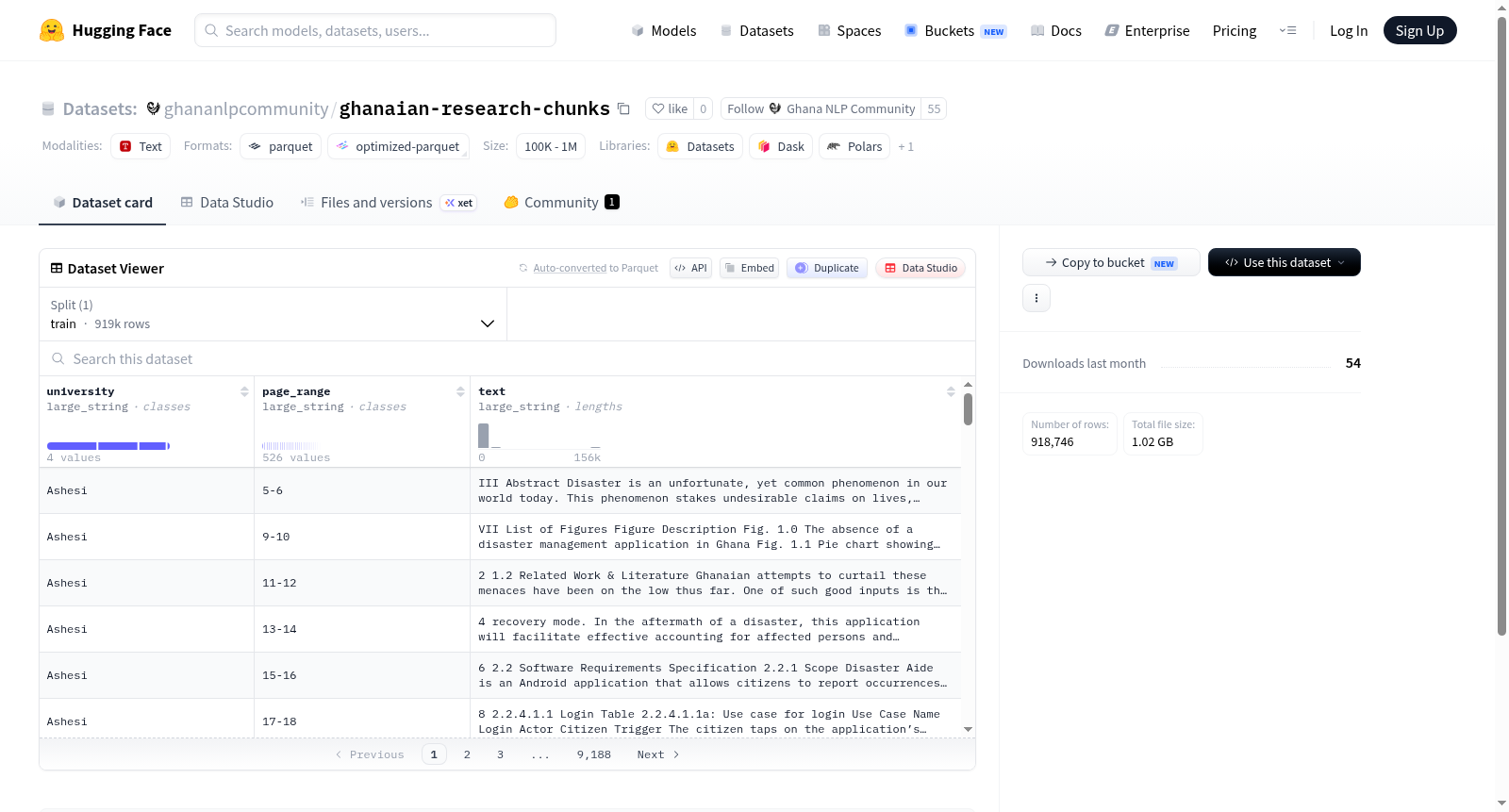Click the like count 0

tap(704, 108)
